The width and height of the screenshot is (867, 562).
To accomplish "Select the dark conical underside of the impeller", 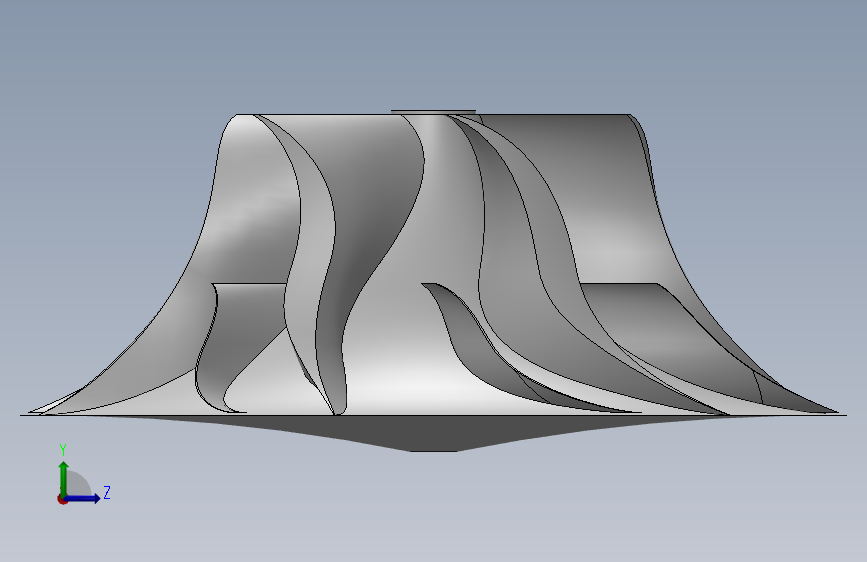I will click(x=434, y=431).
